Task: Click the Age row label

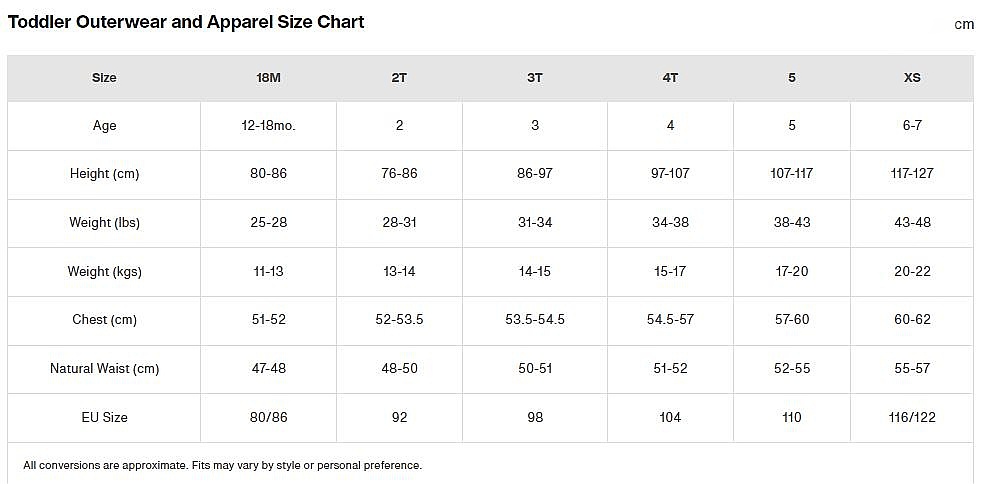Action: (x=104, y=125)
